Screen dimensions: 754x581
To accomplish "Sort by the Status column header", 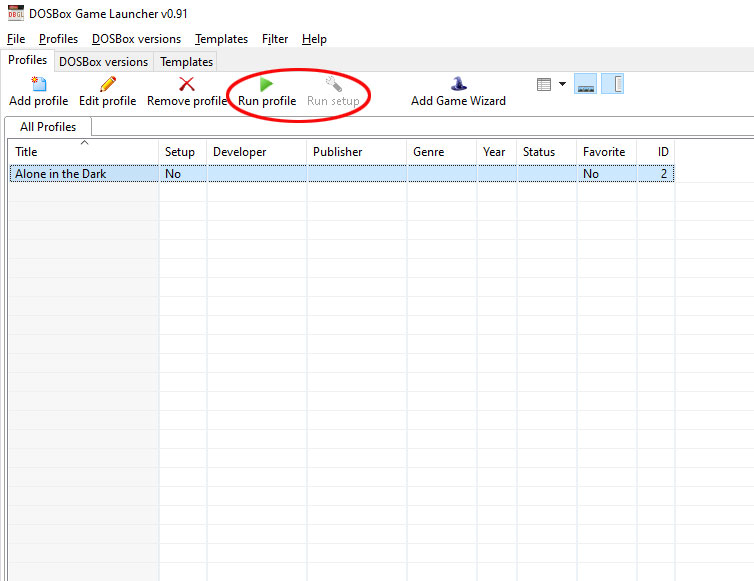I will (547, 152).
